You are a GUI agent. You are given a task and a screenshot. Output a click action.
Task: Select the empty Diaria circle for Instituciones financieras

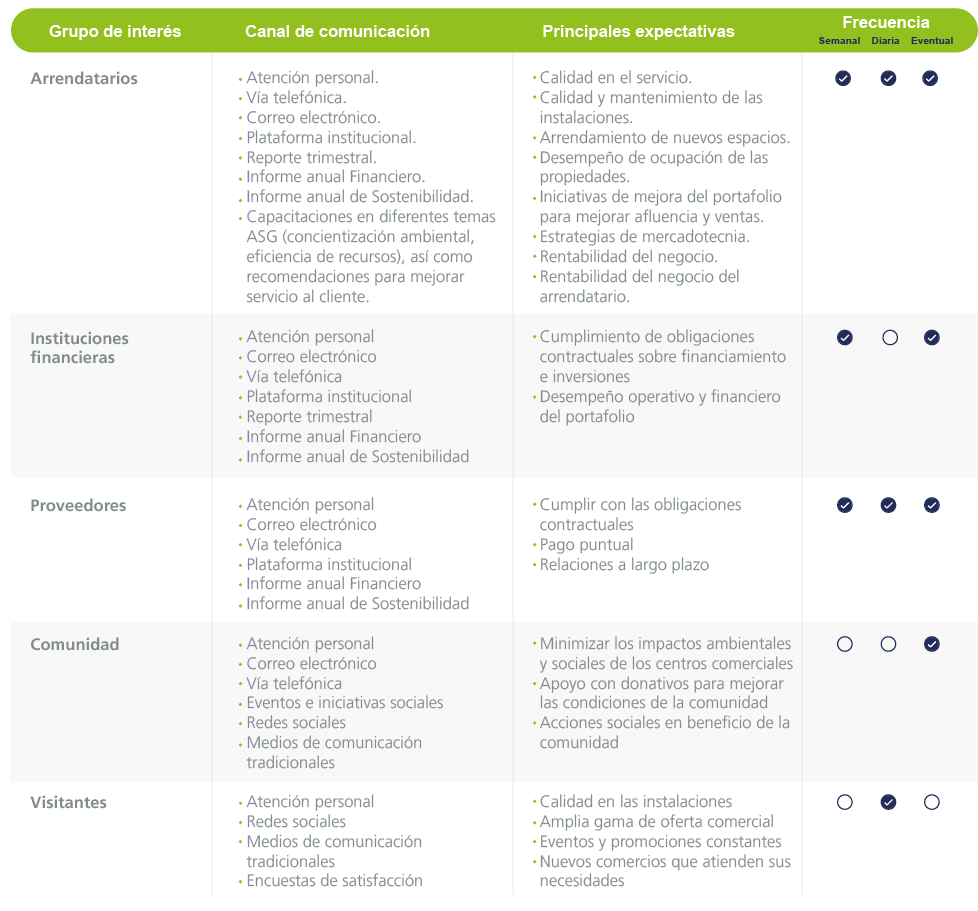pos(890,338)
